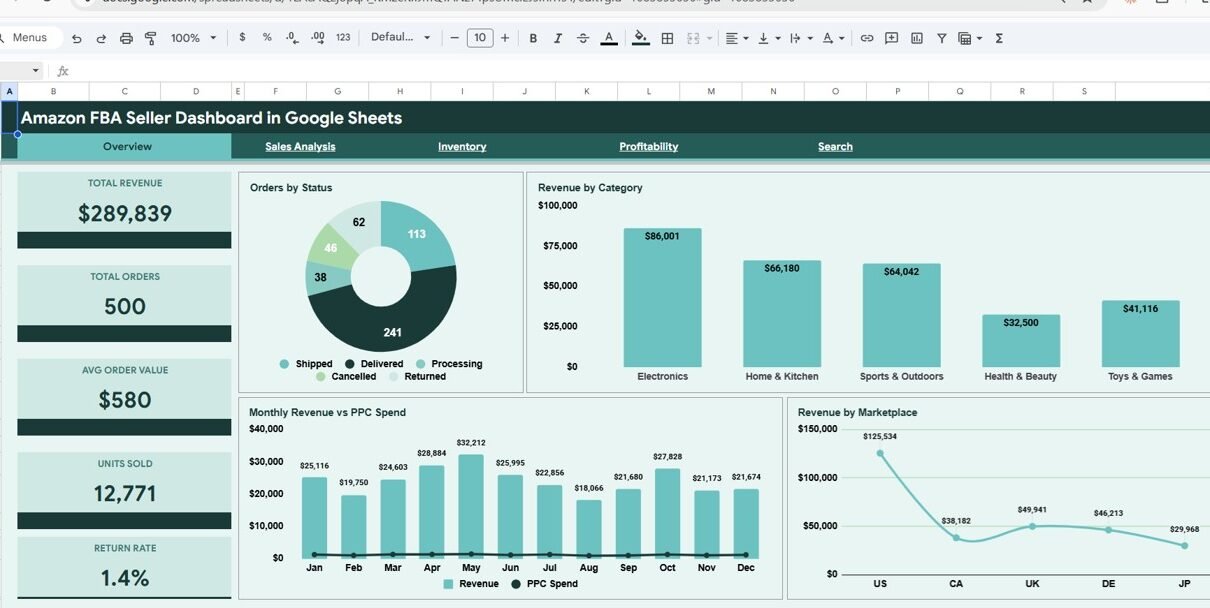The width and height of the screenshot is (1210, 608).
Task: Expand the horizontal align dropdown
Action: pos(736,38)
